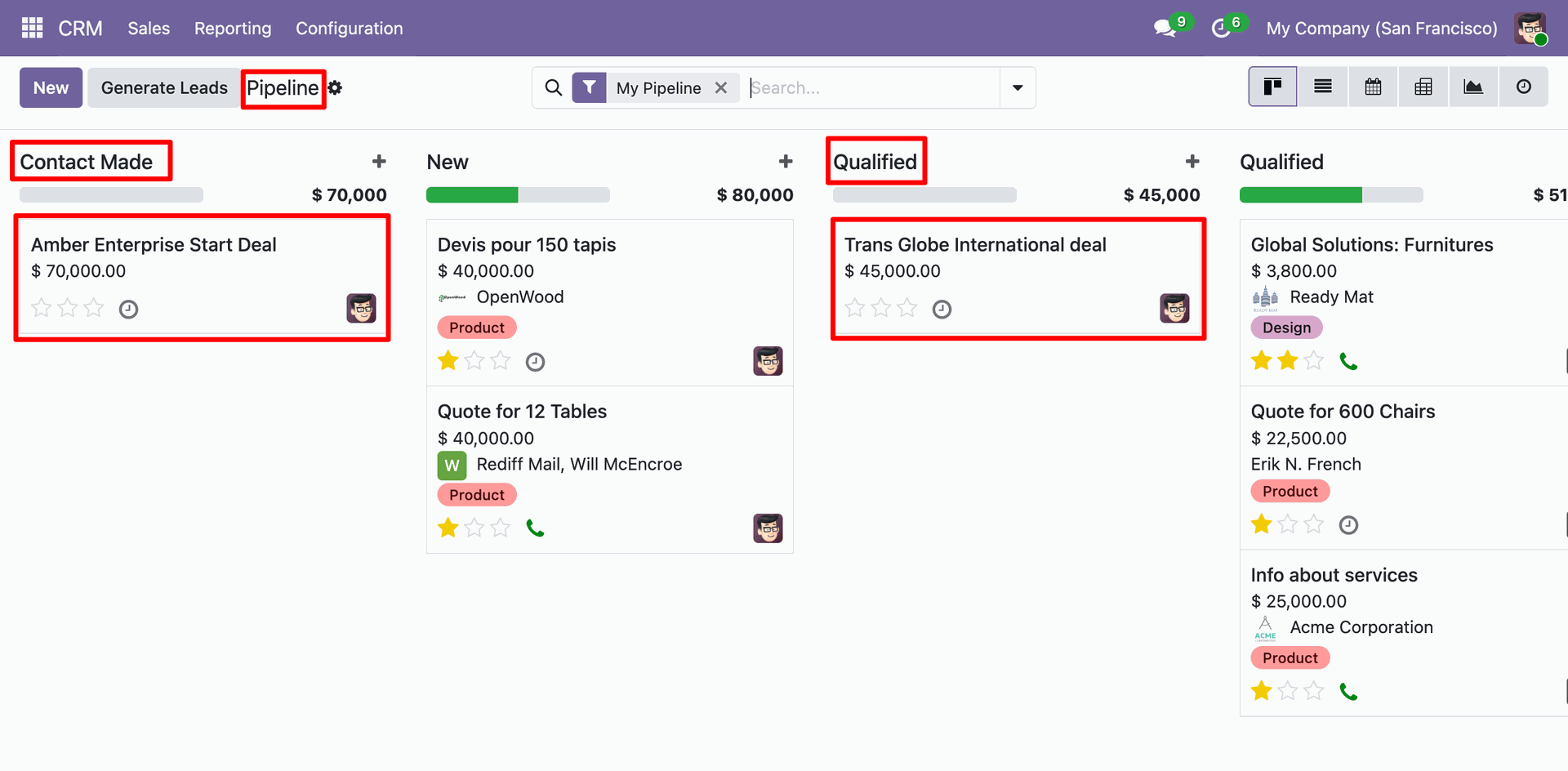Open activity clock on Trans Globe International deal
This screenshot has width=1568, height=771.
[x=942, y=310]
